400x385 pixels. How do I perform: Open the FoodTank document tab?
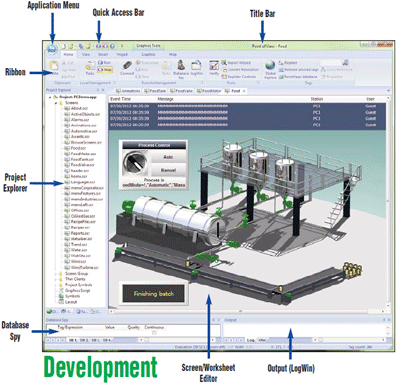pyautogui.click(x=155, y=91)
